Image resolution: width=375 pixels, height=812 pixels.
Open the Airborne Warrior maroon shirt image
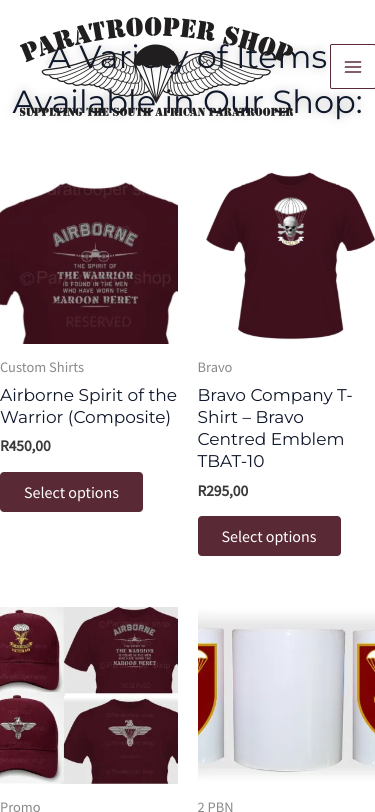(x=89, y=255)
